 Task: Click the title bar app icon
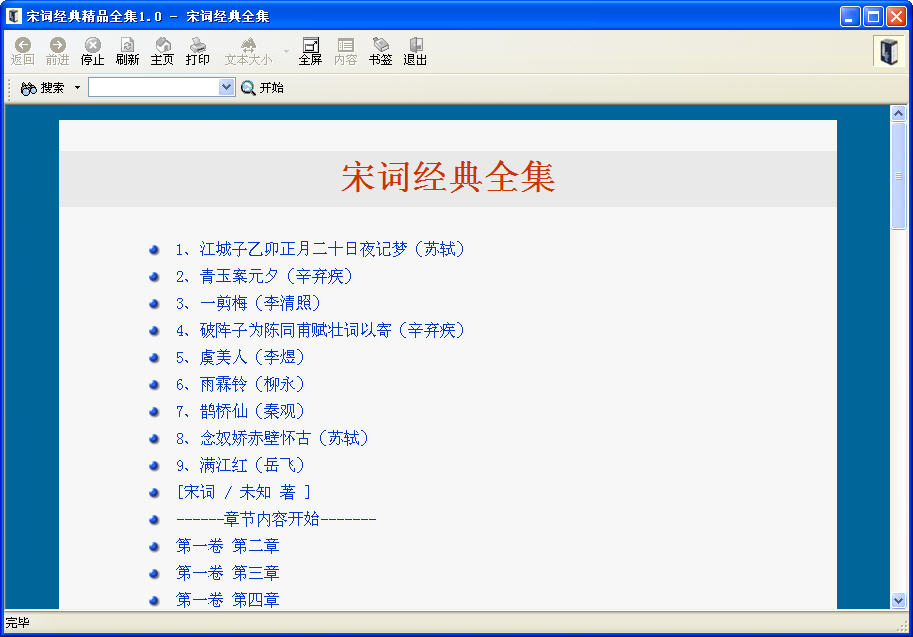click(14, 16)
